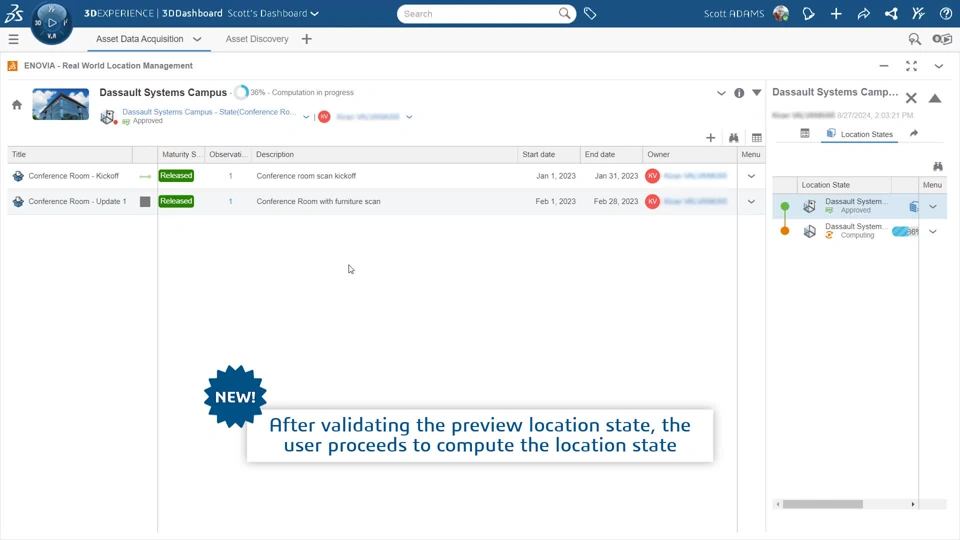
Task: Click the blue progress bar of Computing state
Action: tap(905, 231)
